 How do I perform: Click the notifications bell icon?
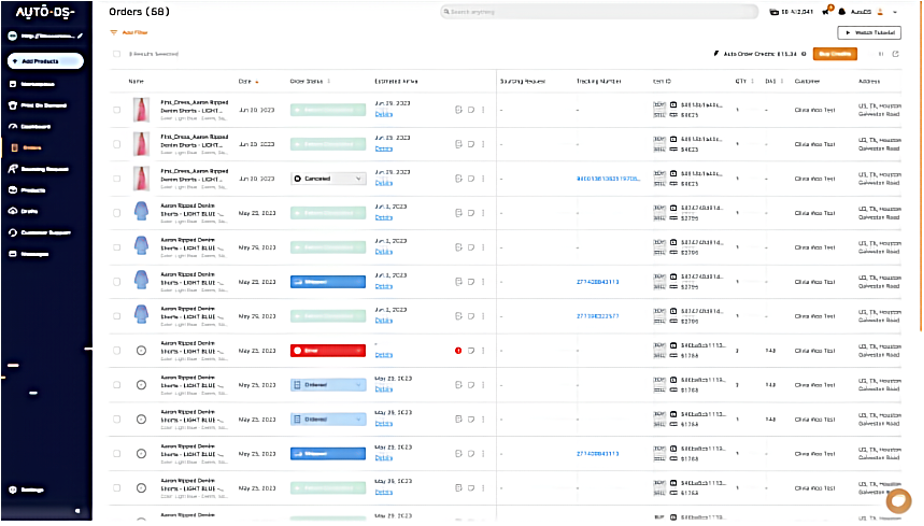click(x=842, y=11)
